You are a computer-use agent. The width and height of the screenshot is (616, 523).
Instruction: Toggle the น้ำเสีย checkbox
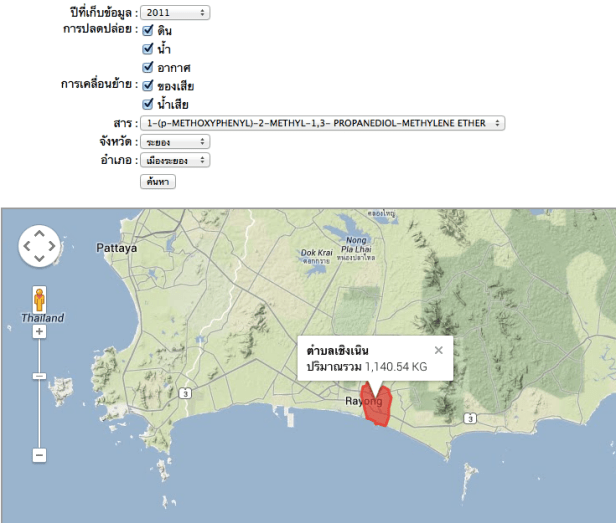(148, 103)
